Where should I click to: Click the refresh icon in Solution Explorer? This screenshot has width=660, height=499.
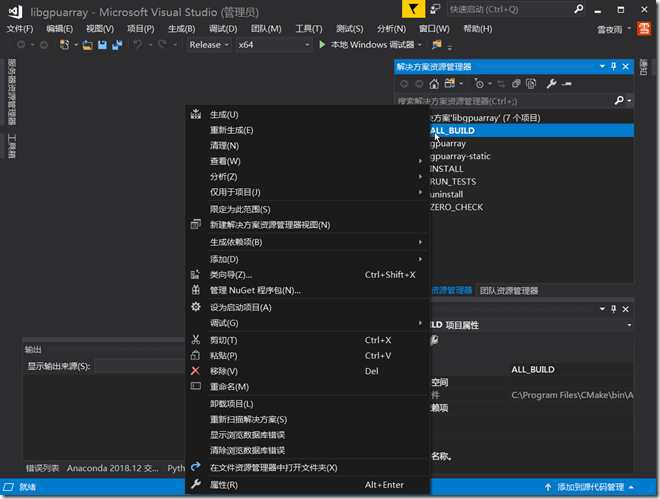[501, 84]
